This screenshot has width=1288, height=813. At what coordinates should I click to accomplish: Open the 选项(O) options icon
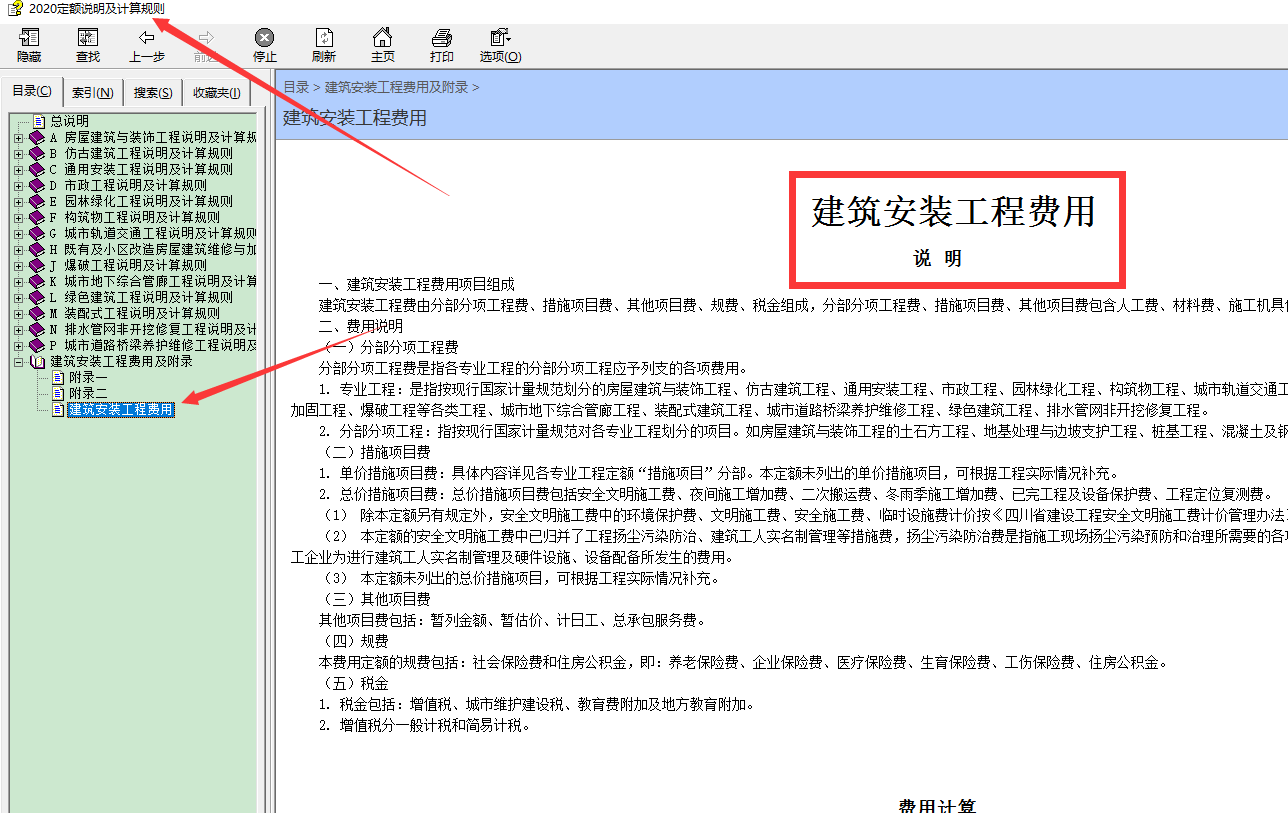(501, 38)
